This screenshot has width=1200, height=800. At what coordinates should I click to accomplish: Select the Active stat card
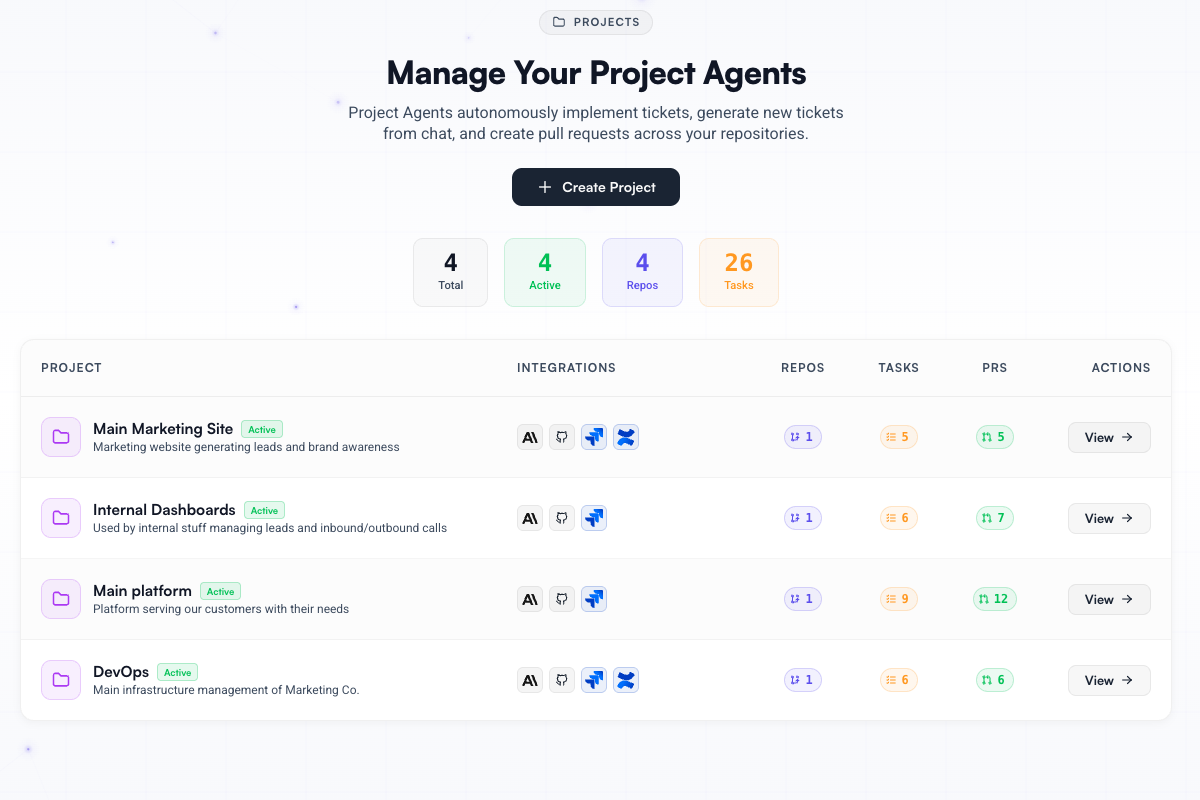[x=545, y=272]
